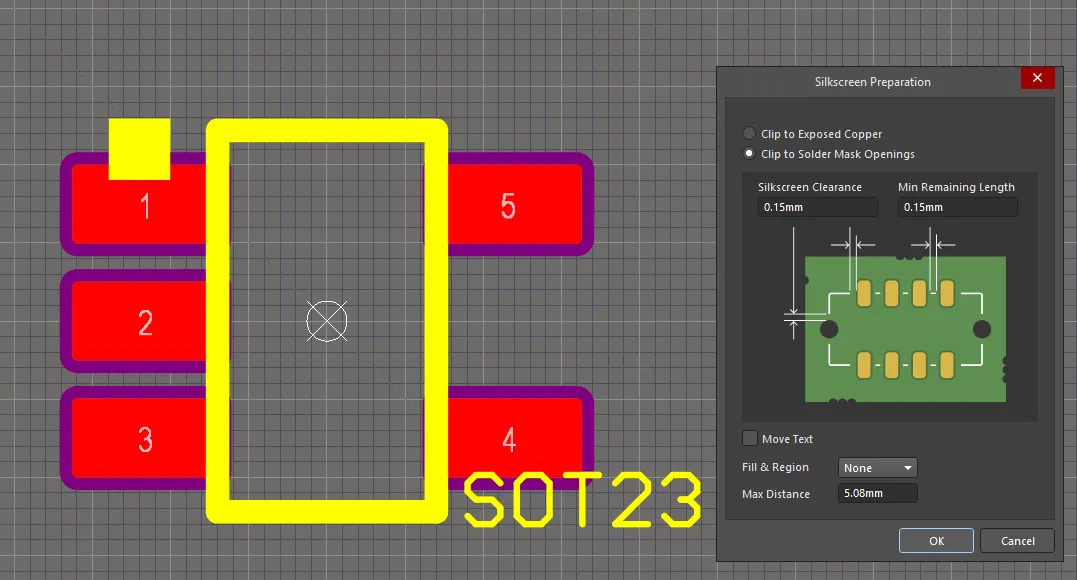
Task: Click the Silkscreen Clearance value field
Action: coord(817,207)
